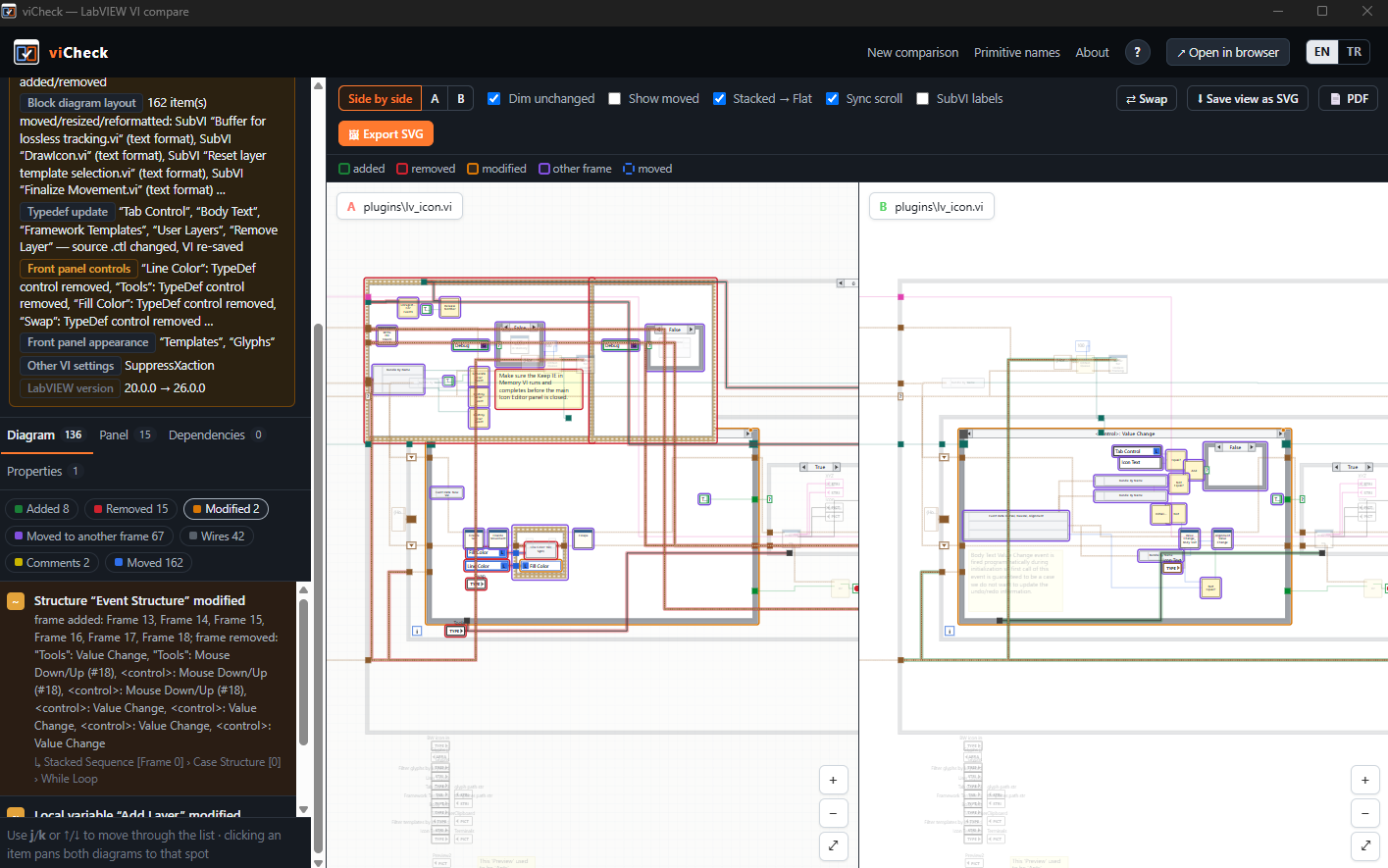Open Primitive names page
Screen dimensions: 1388x868
tap(1016, 52)
